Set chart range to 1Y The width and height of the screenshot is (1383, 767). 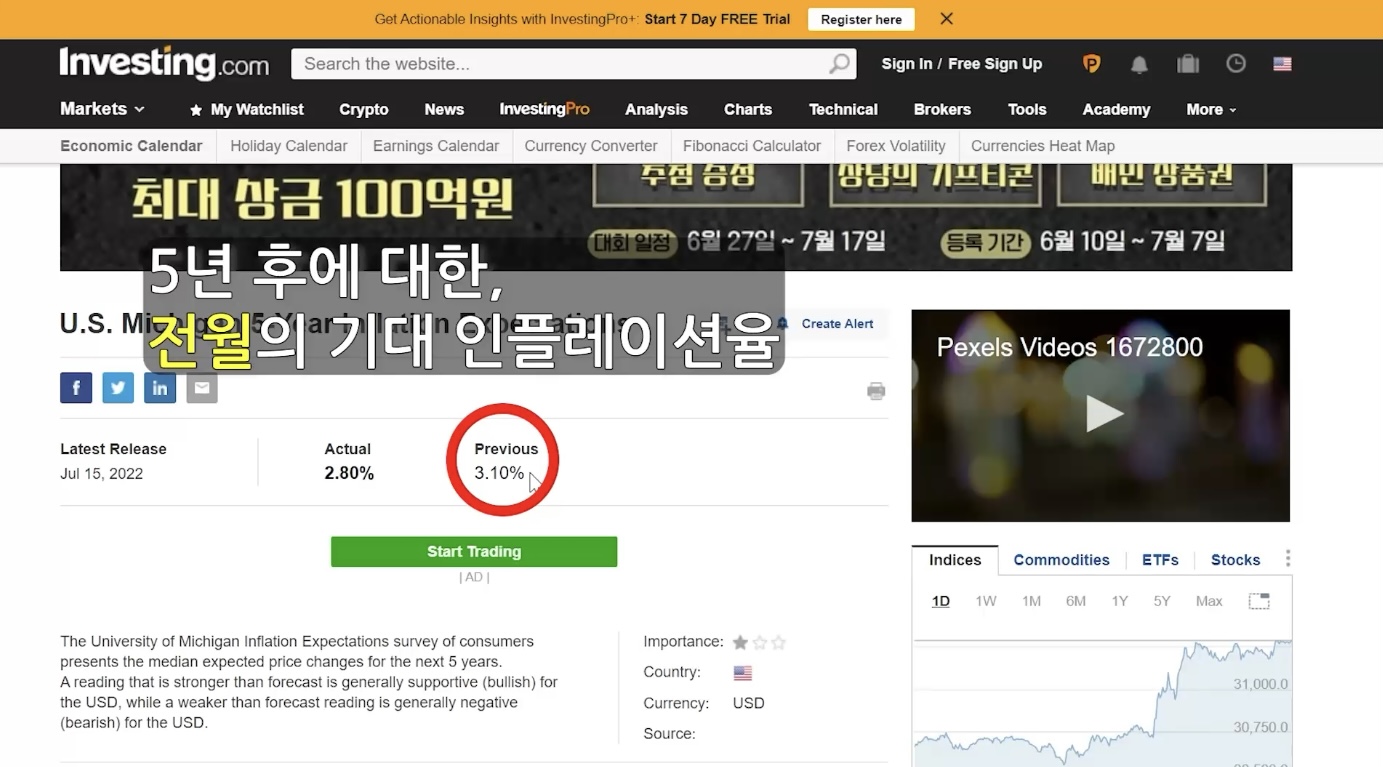[1120, 601]
